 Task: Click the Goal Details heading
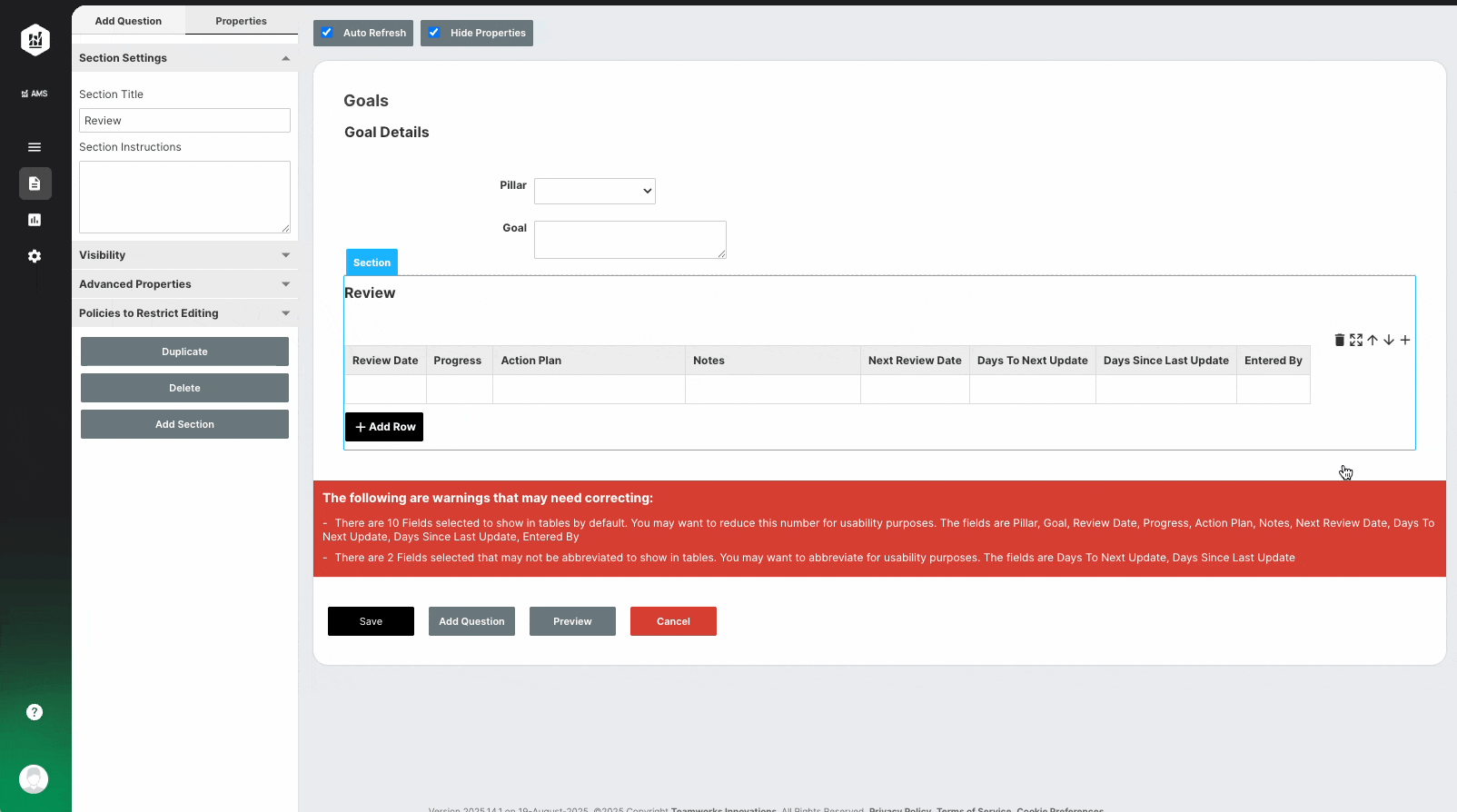[x=387, y=133]
